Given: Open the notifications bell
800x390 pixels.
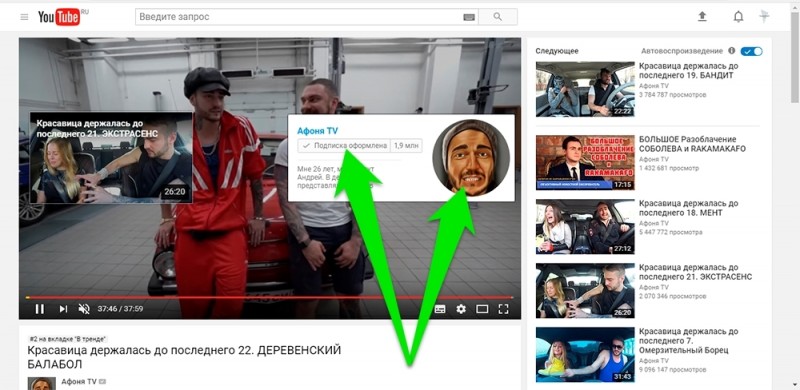Looking at the screenshot, I should (738, 17).
